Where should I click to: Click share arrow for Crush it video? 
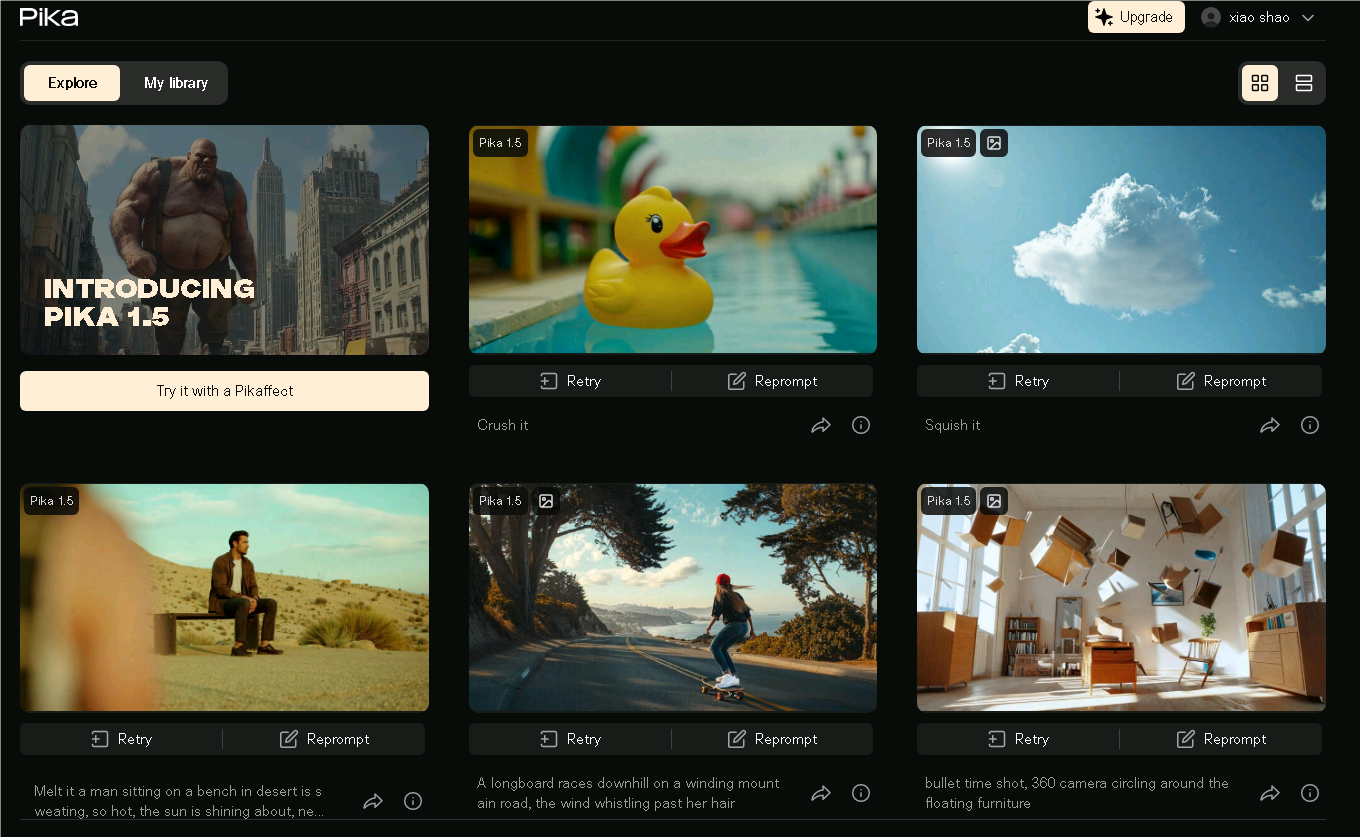click(821, 425)
